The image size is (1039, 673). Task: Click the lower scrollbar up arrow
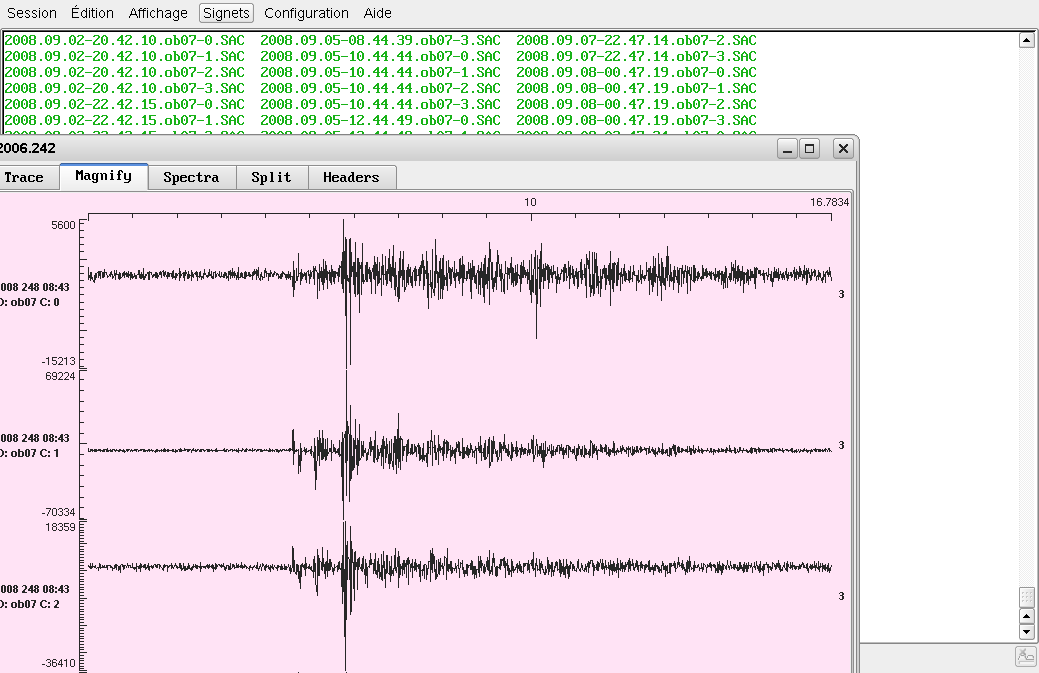pyautogui.click(x=1025, y=616)
